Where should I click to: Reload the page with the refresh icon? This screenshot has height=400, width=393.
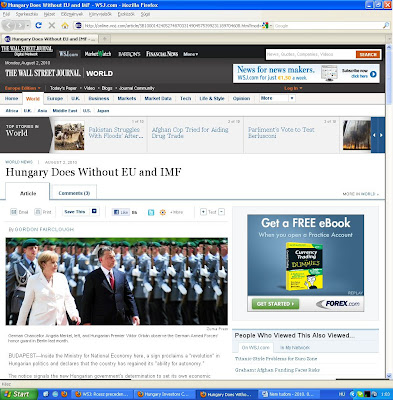pyautogui.click(x=39, y=25)
